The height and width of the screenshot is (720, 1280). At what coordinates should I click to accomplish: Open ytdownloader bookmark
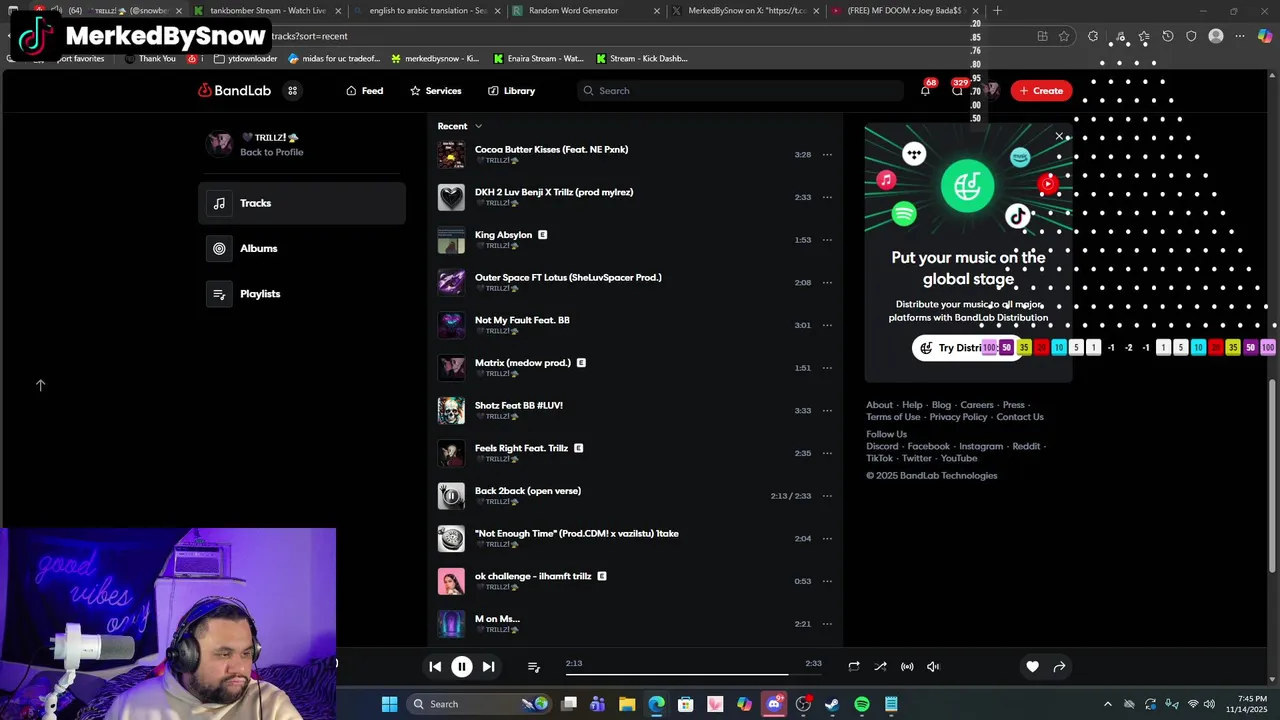click(245, 59)
